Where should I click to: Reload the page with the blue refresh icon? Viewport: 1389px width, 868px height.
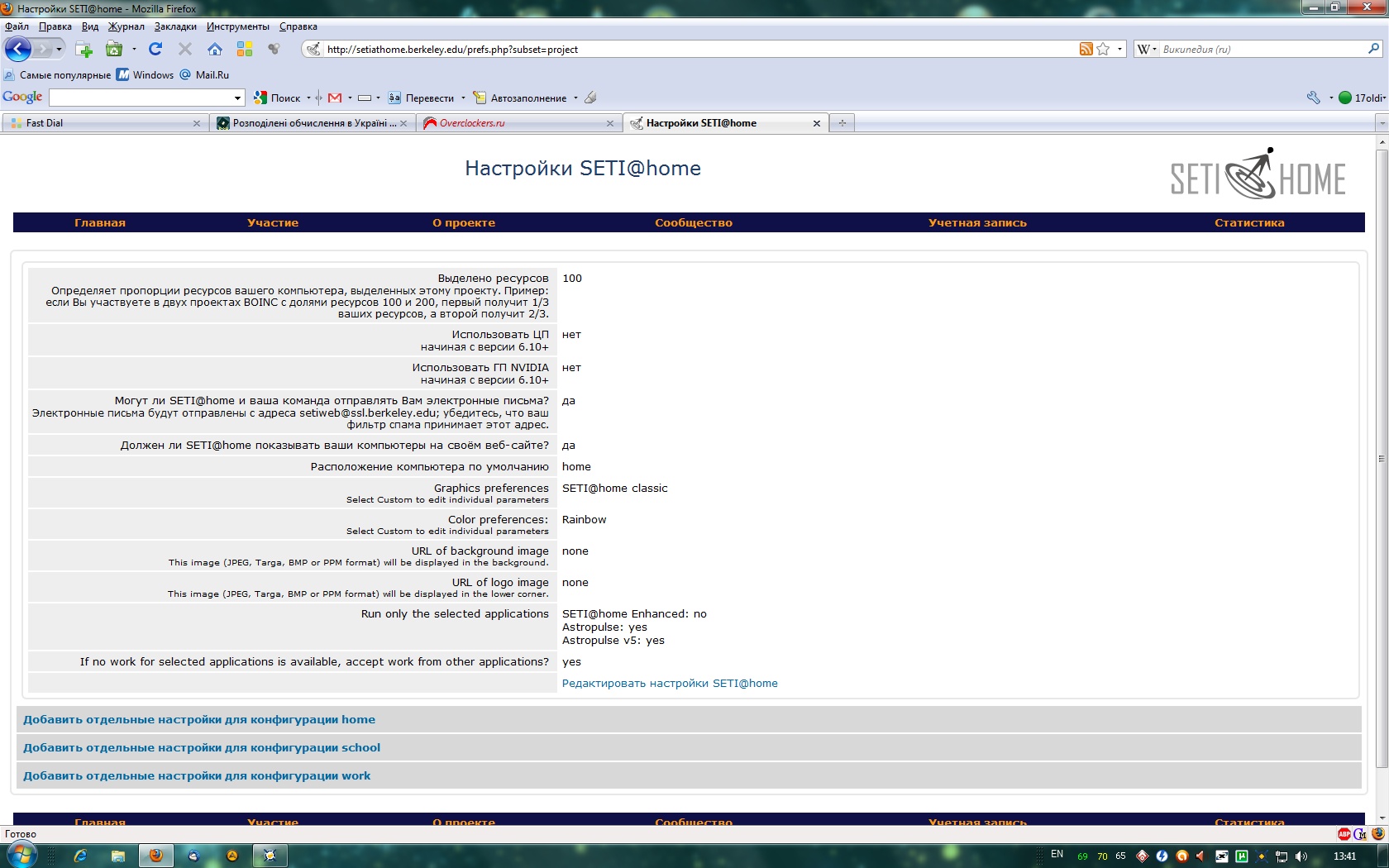tap(155, 50)
